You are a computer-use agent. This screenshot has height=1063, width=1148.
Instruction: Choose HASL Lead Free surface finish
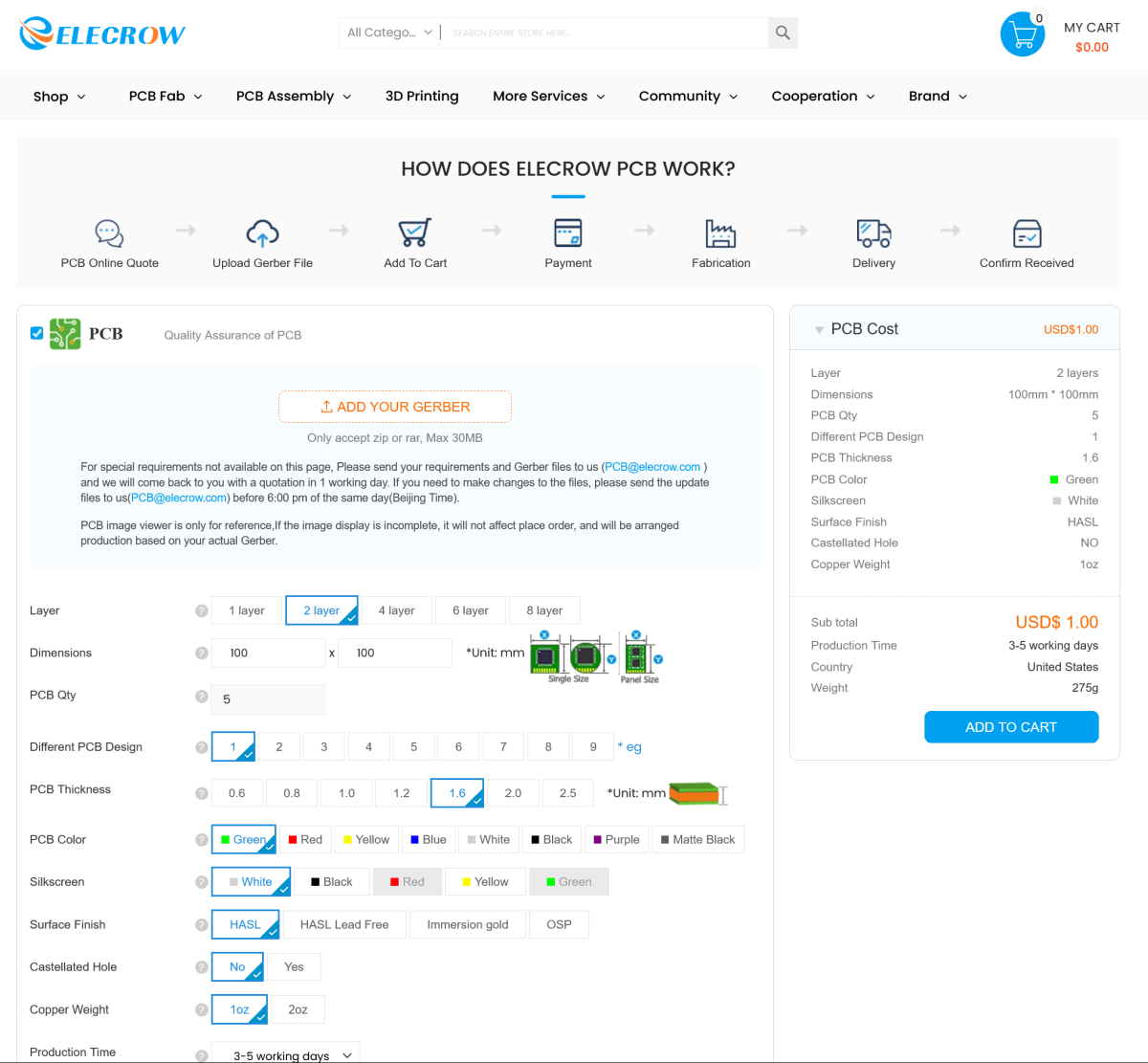click(x=344, y=925)
